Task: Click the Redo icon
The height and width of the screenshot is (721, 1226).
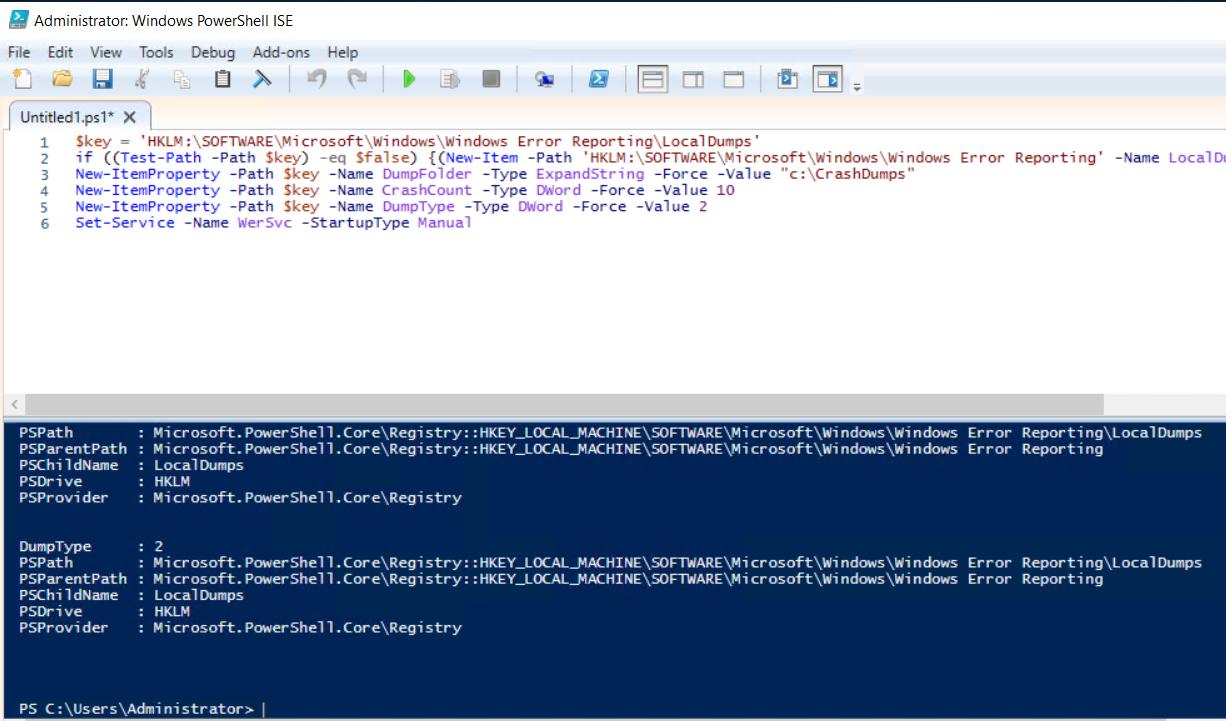Action: tap(356, 78)
